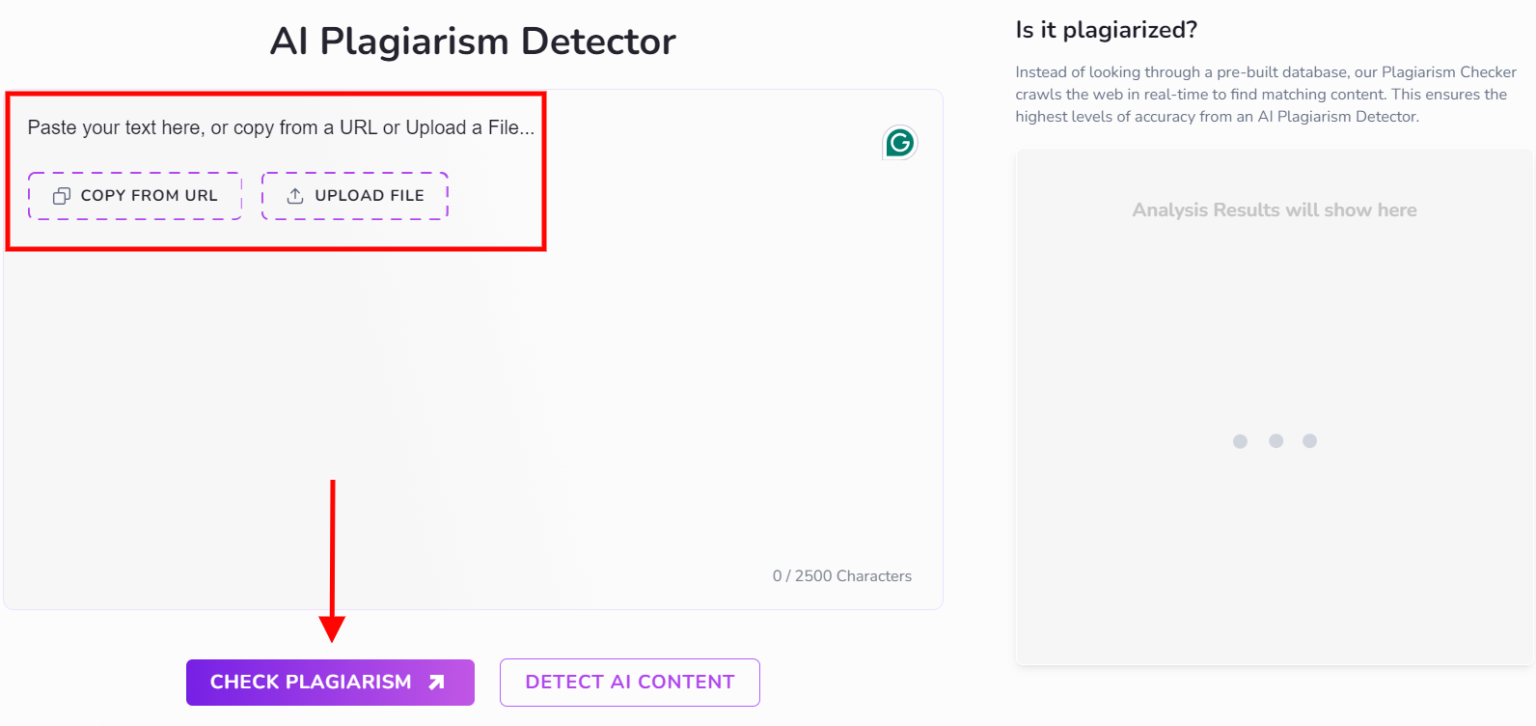Click the 0 / 2500 Characters counter
The width and height of the screenshot is (1536, 726).
point(841,575)
